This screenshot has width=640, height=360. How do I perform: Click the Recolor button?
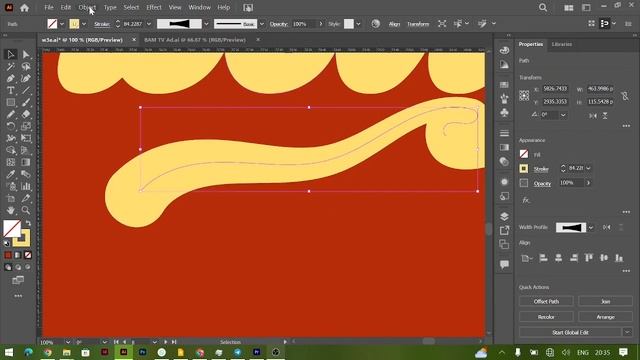point(546,317)
